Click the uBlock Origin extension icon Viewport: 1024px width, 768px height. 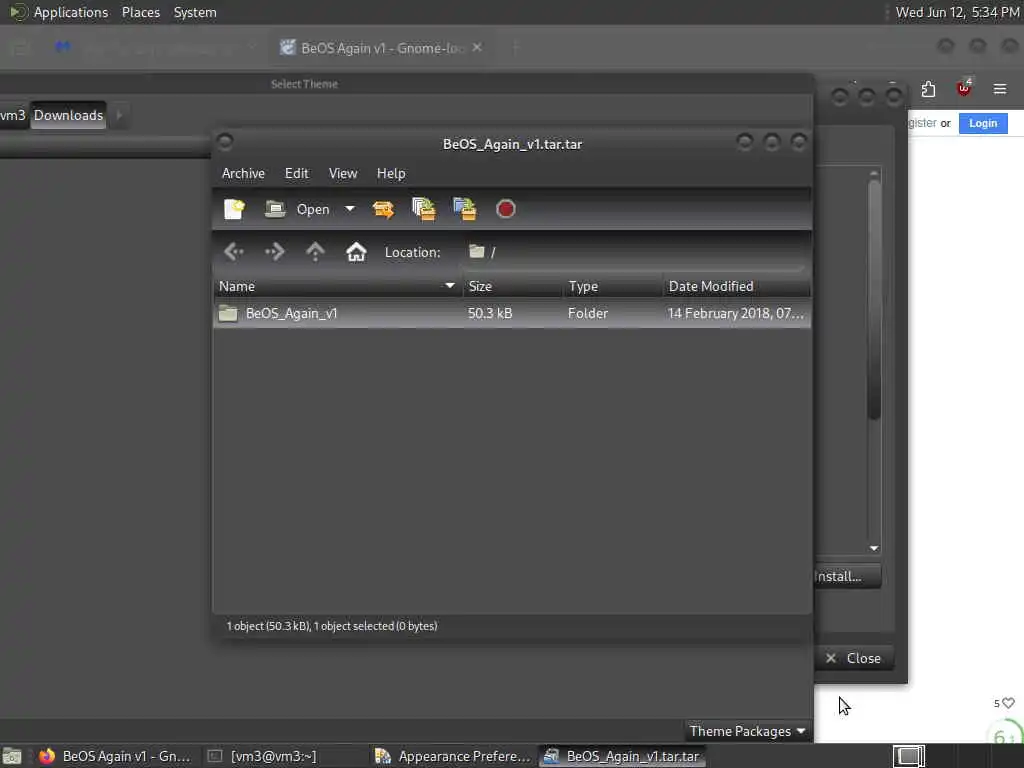click(x=964, y=88)
